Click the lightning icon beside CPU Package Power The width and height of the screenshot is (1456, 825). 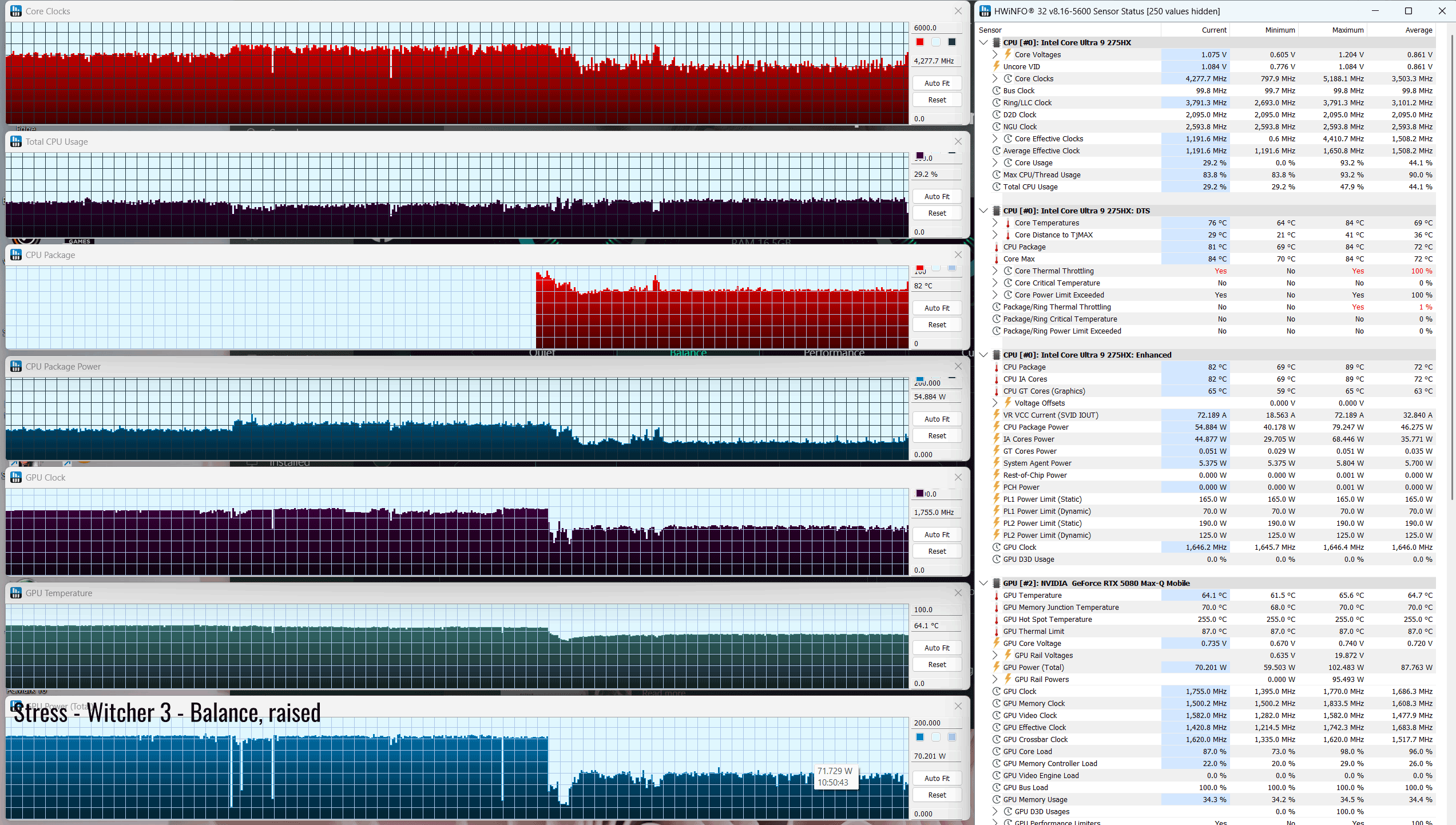(x=996, y=427)
